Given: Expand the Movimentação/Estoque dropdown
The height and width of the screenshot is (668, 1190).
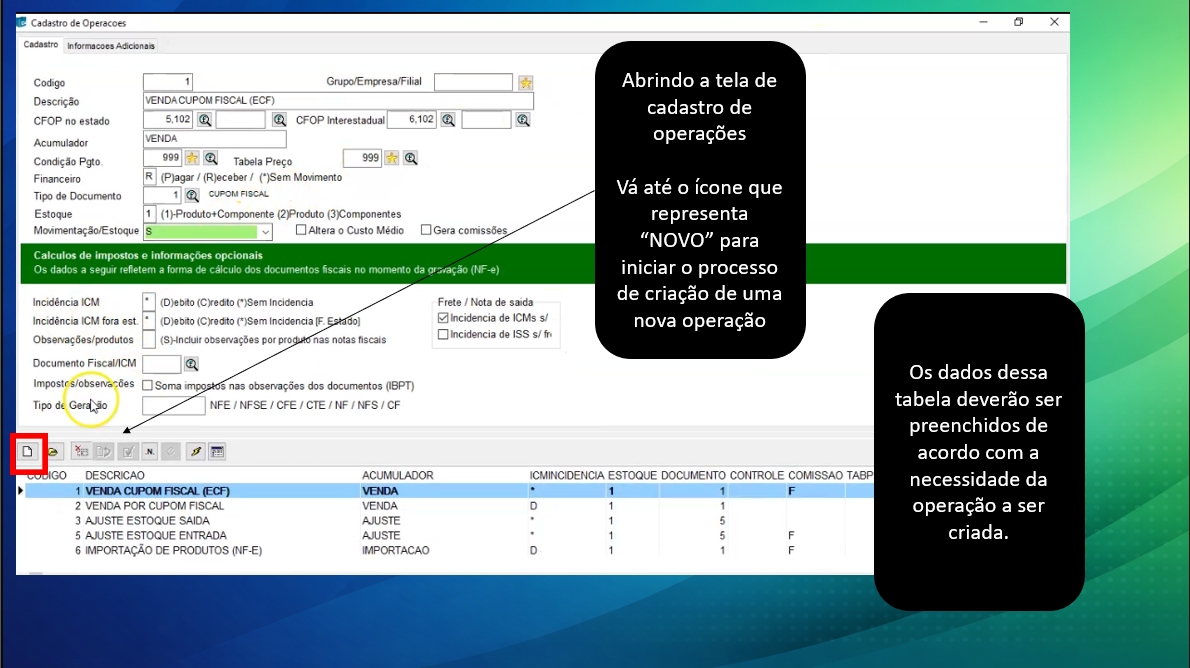Looking at the screenshot, I should [x=265, y=232].
